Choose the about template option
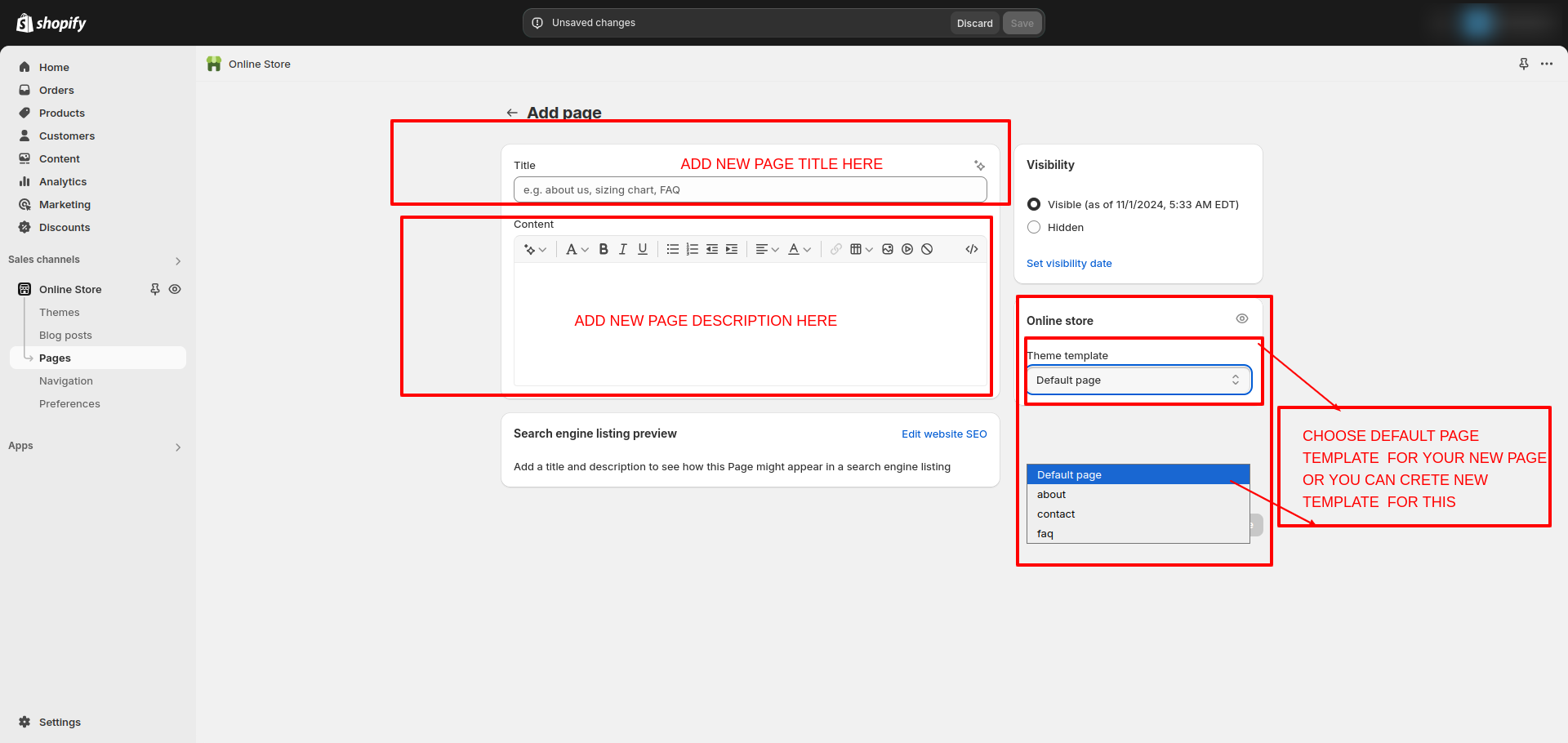Screen dimensions: 1568x743 coord(1138,494)
